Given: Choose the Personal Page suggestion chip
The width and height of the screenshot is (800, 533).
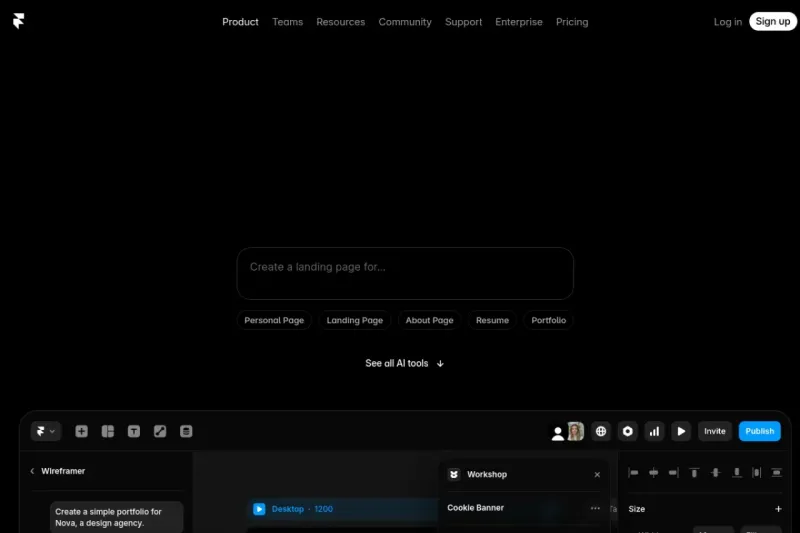Looking at the screenshot, I should coord(274,320).
